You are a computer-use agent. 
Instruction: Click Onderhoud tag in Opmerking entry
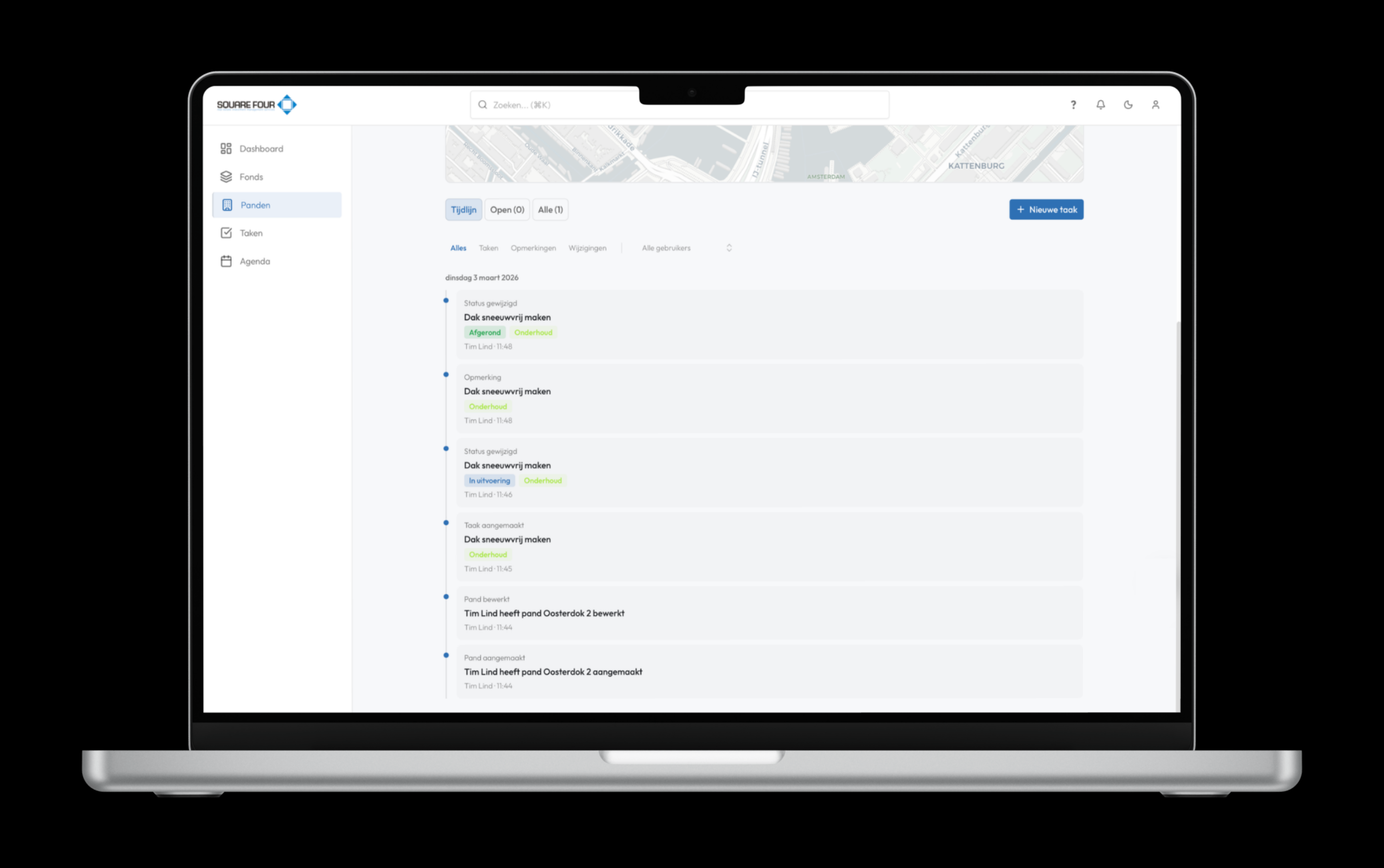click(x=487, y=406)
